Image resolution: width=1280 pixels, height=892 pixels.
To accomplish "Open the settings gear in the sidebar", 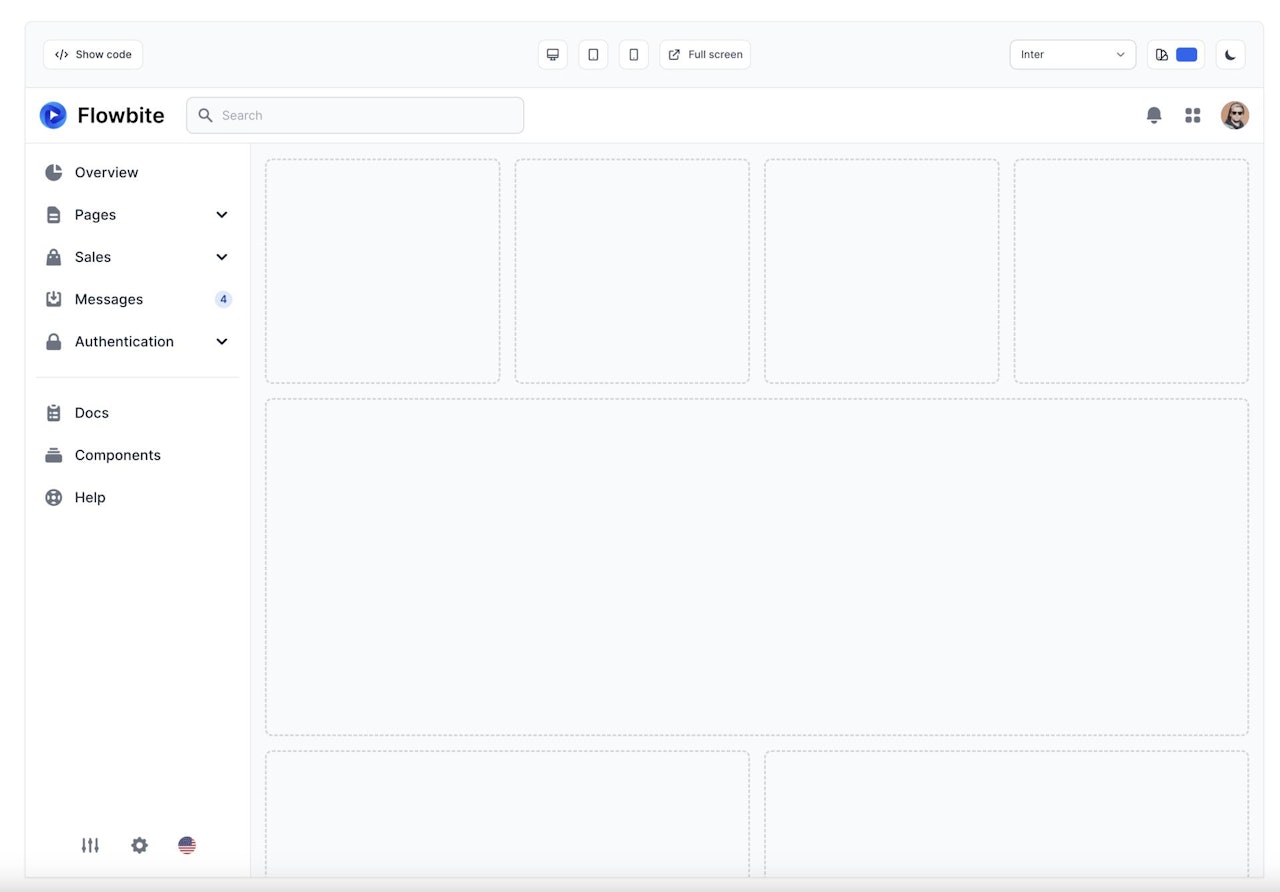I will pos(139,845).
